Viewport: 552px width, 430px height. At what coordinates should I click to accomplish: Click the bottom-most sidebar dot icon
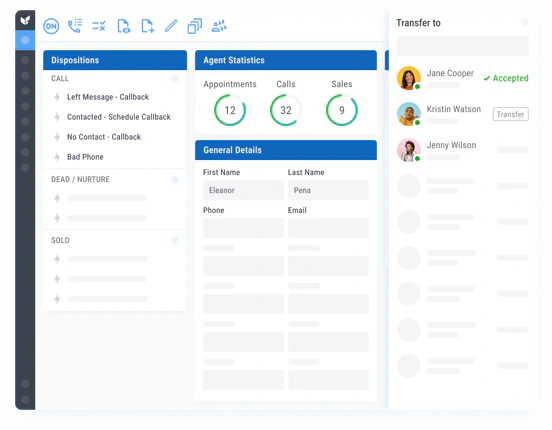(x=25, y=400)
